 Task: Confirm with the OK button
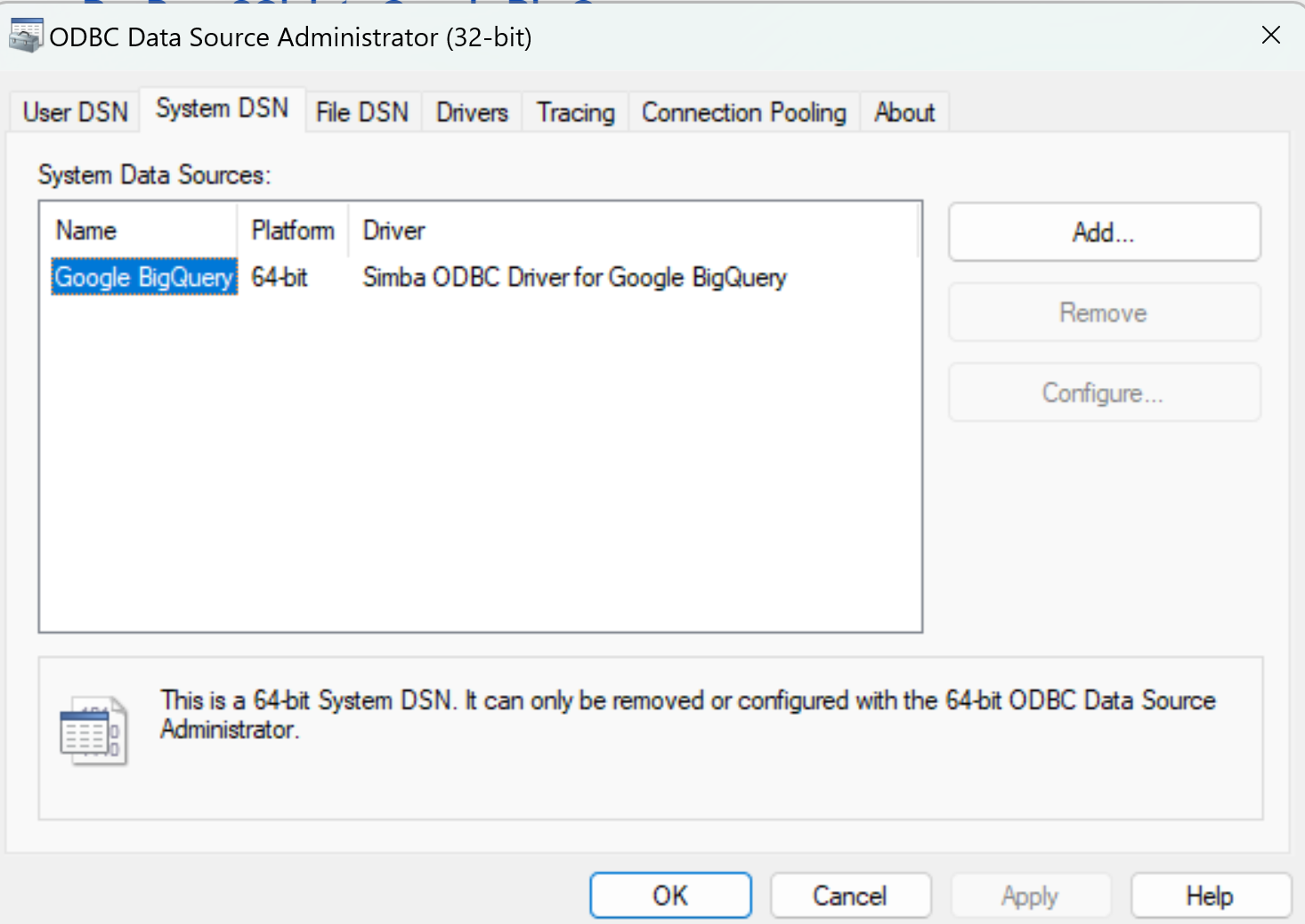click(x=670, y=896)
